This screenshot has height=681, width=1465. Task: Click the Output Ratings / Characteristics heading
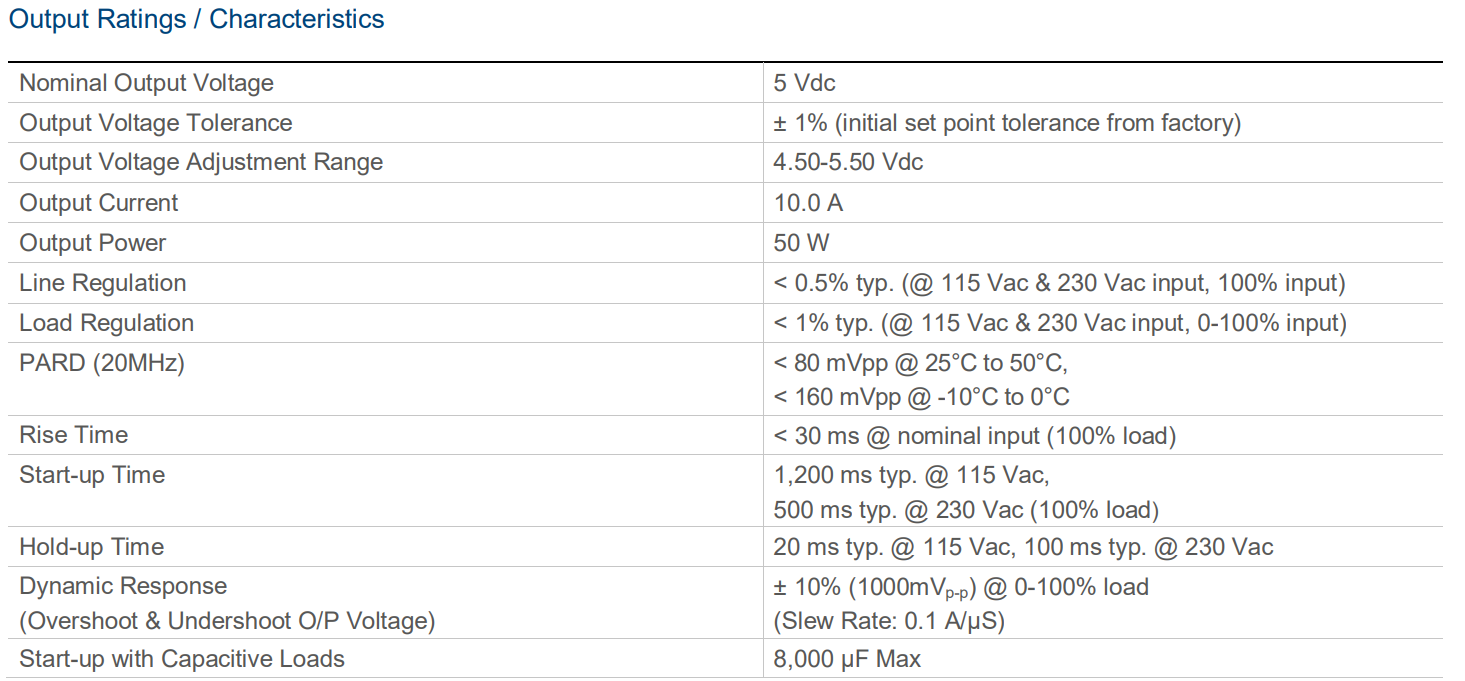click(x=196, y=19)
